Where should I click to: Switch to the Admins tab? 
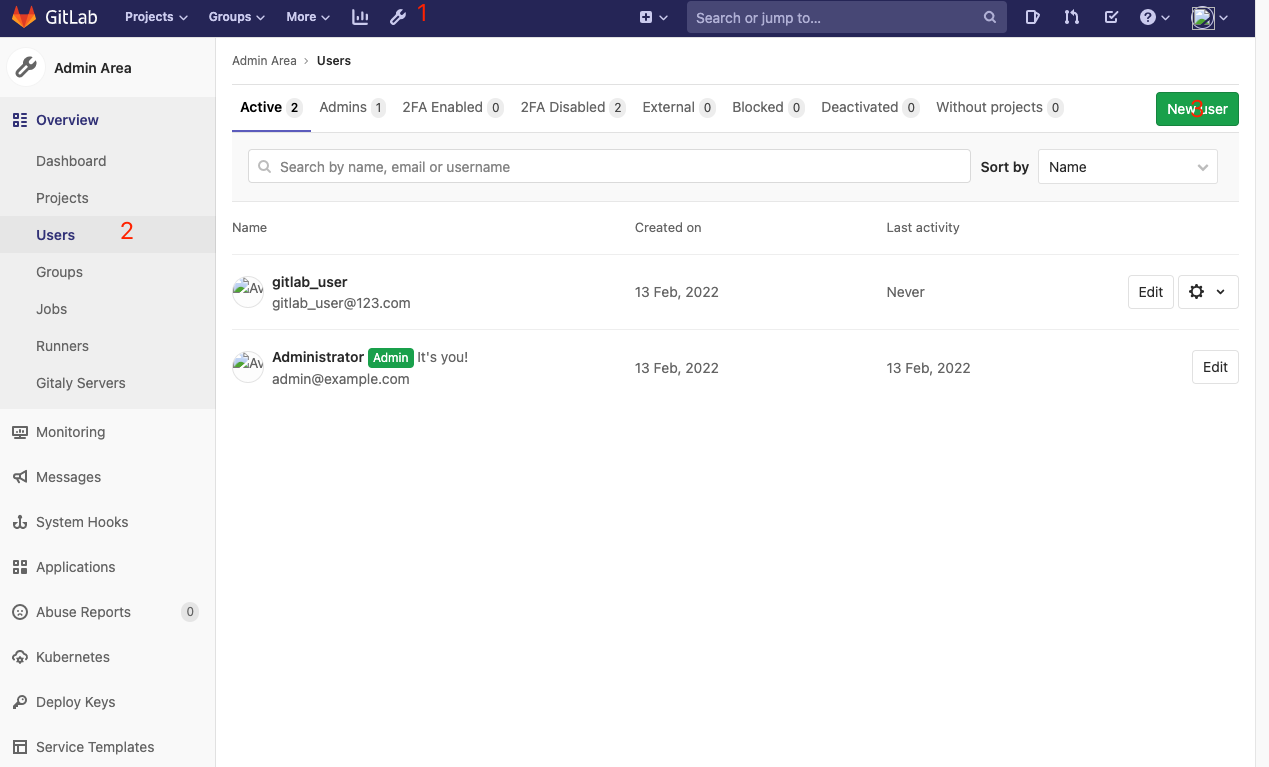coord(352,107)
